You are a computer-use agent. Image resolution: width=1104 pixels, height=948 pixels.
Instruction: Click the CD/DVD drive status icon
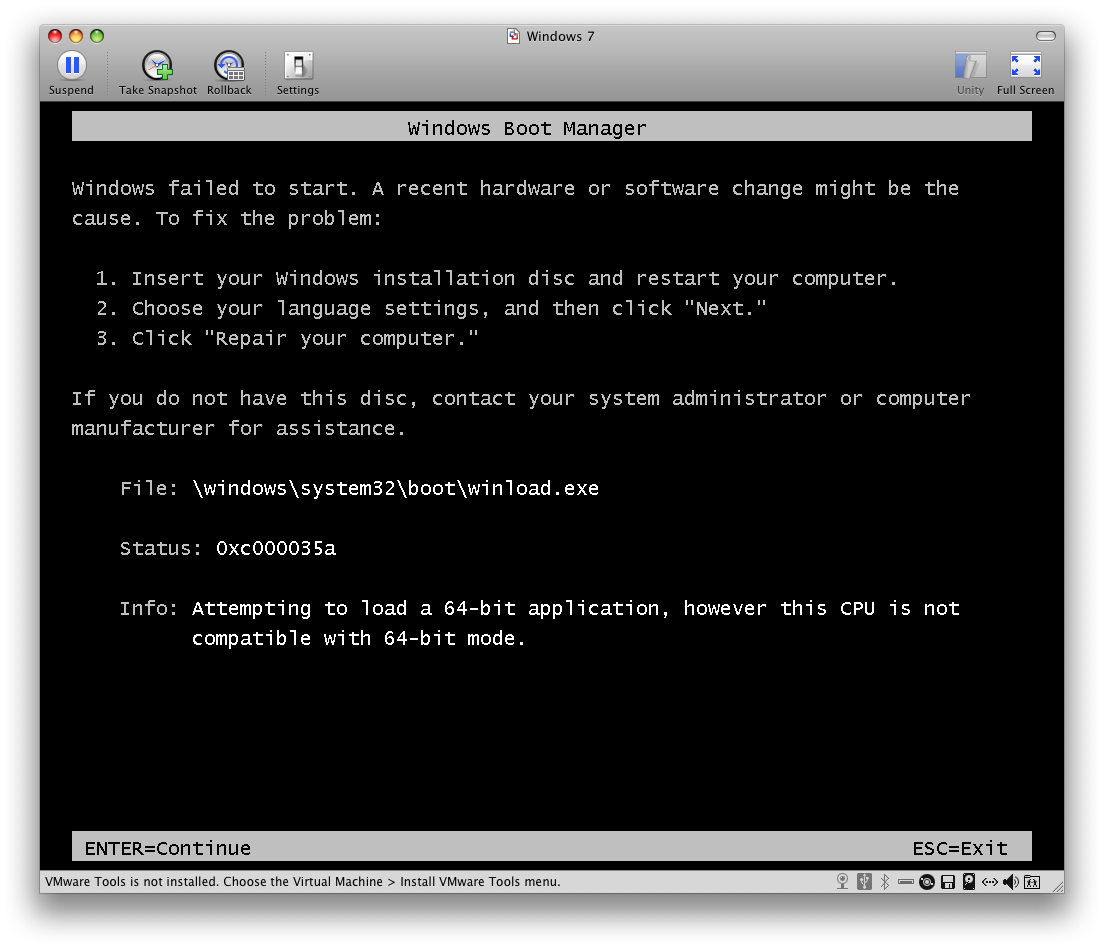[x=927, y=882]
